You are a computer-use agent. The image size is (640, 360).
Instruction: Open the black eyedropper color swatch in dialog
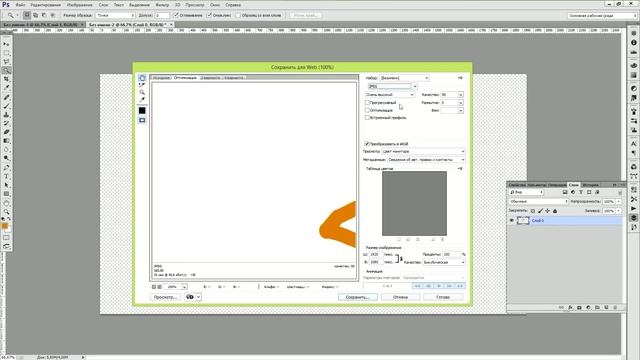click(142, 111)
